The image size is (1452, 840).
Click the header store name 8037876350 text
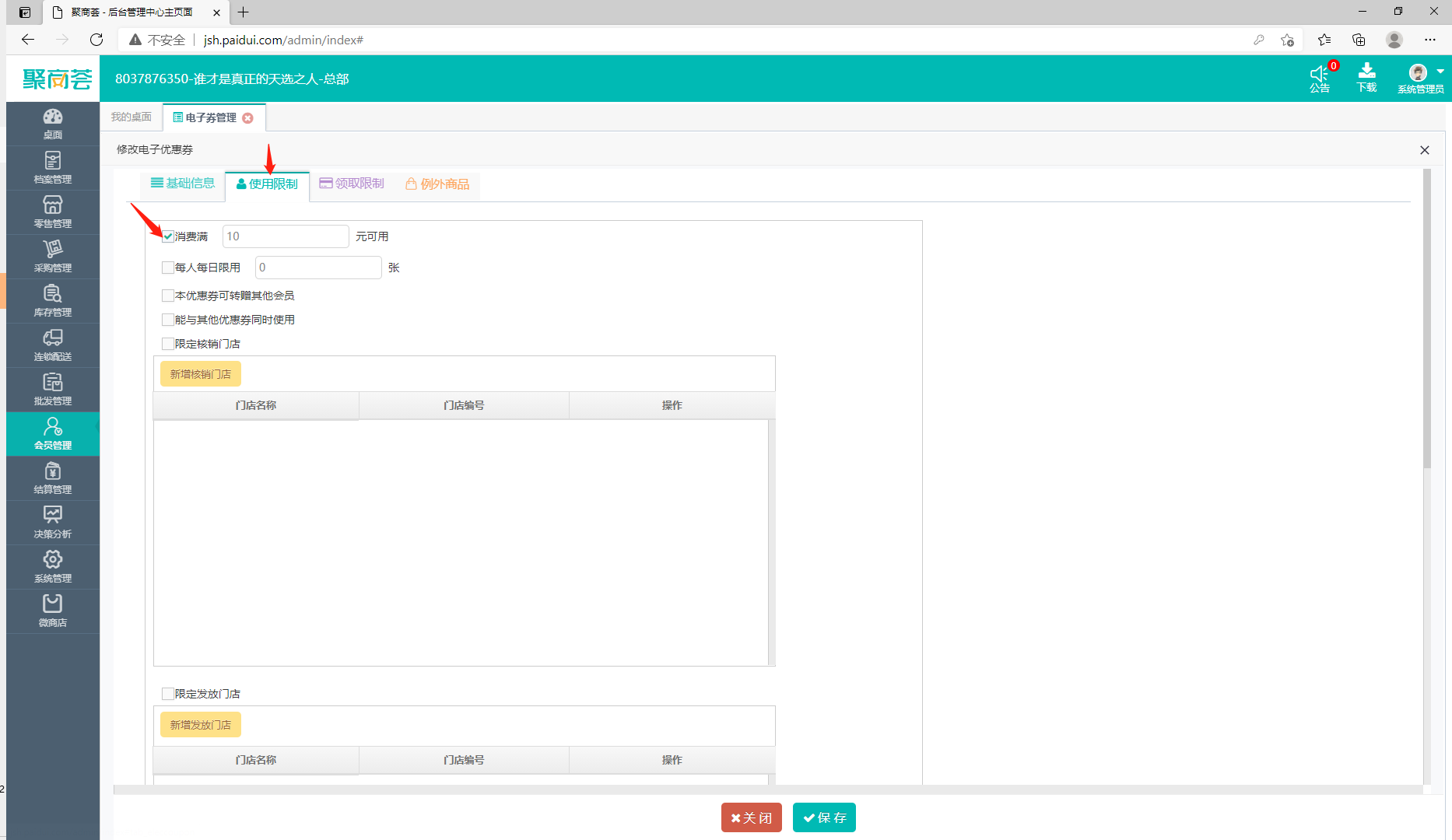click(x=232, y=79)
